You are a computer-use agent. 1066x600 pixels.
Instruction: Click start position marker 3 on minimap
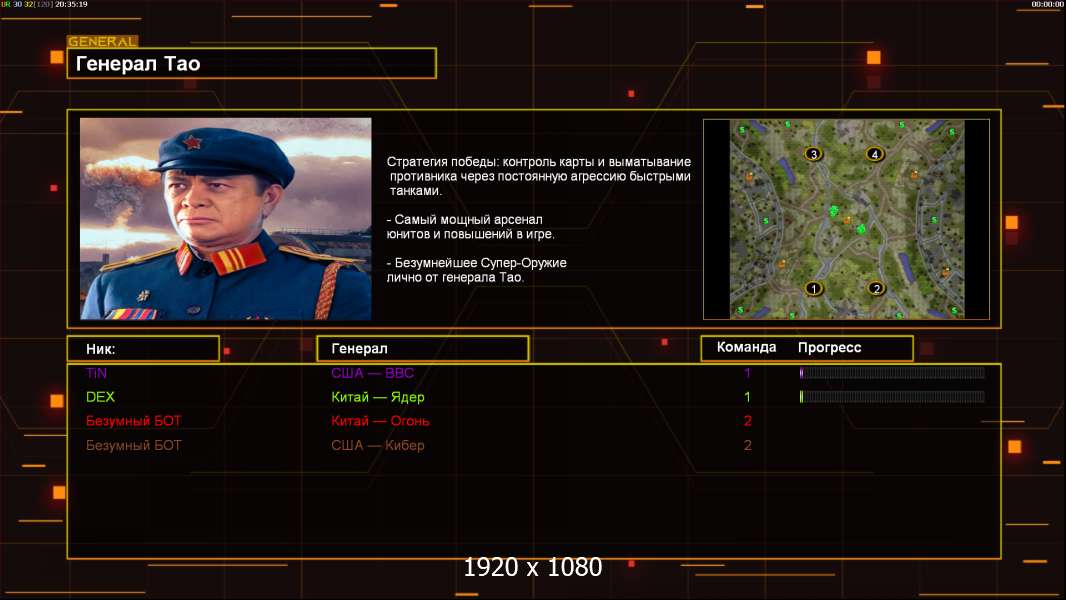[x=814, y=154]
